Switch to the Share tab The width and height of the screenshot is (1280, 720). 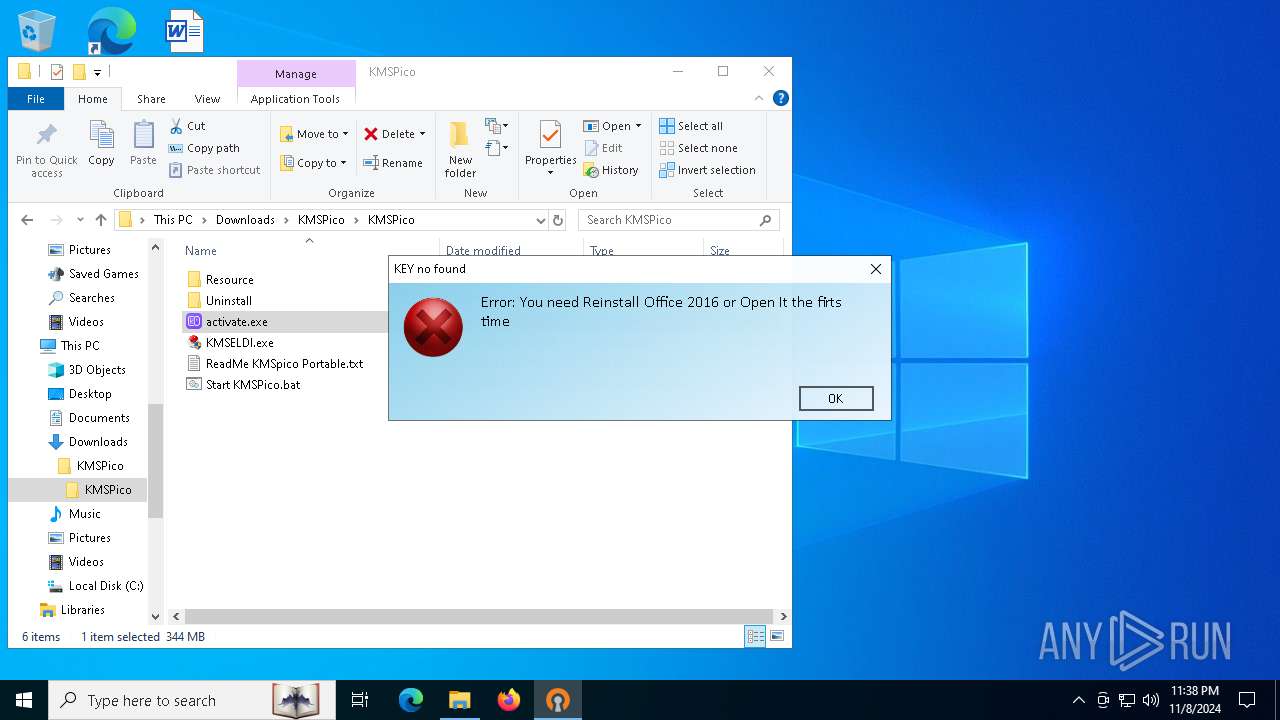click(151, 99)
